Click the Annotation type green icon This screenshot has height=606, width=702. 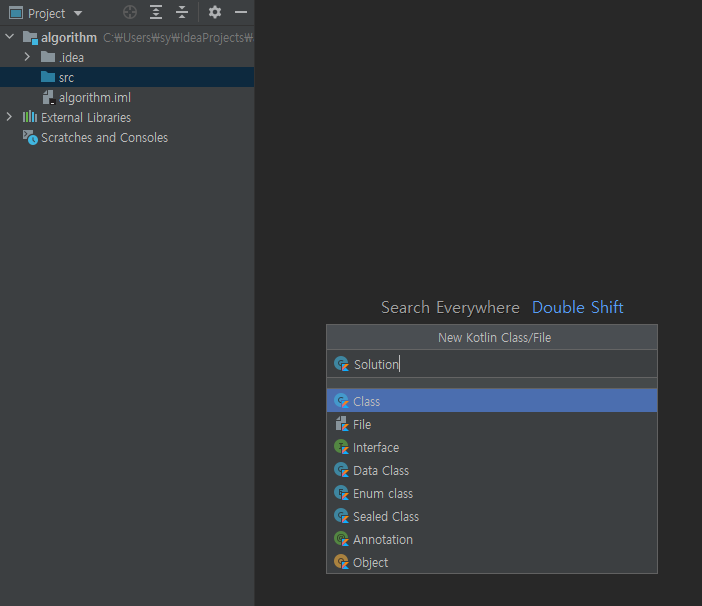(342, 539)
